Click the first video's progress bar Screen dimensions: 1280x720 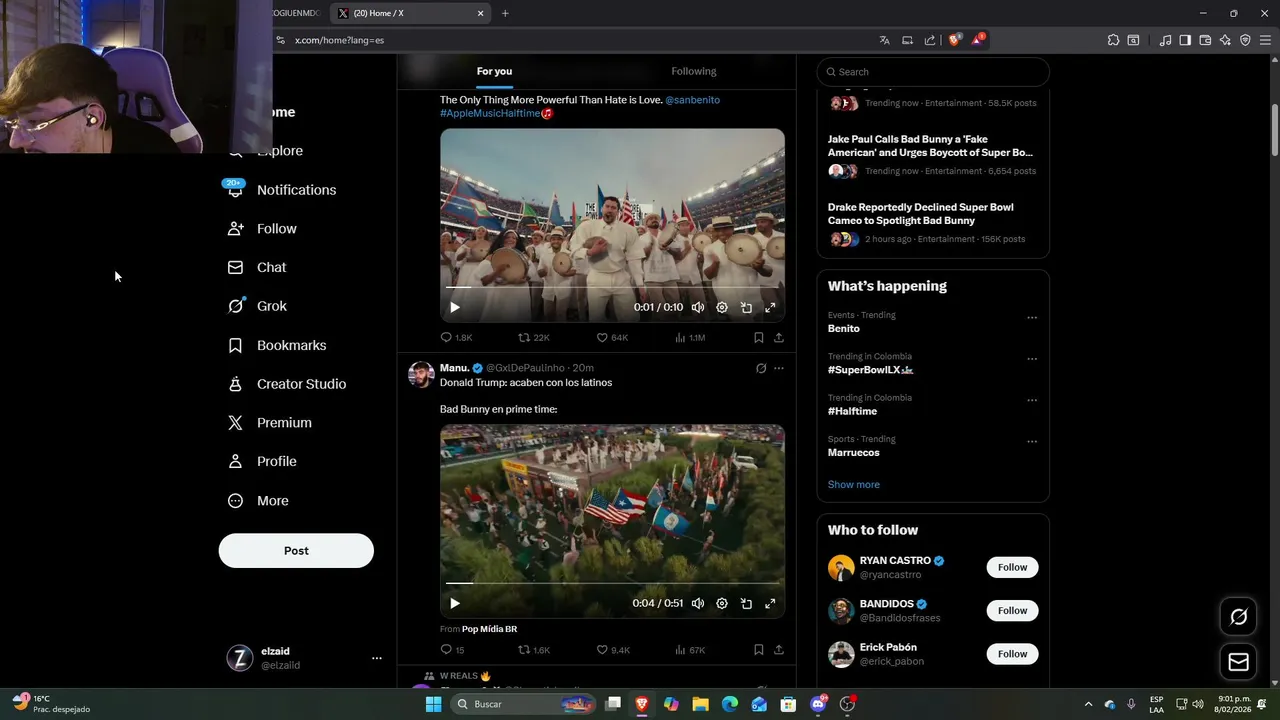tap(612, 287)
